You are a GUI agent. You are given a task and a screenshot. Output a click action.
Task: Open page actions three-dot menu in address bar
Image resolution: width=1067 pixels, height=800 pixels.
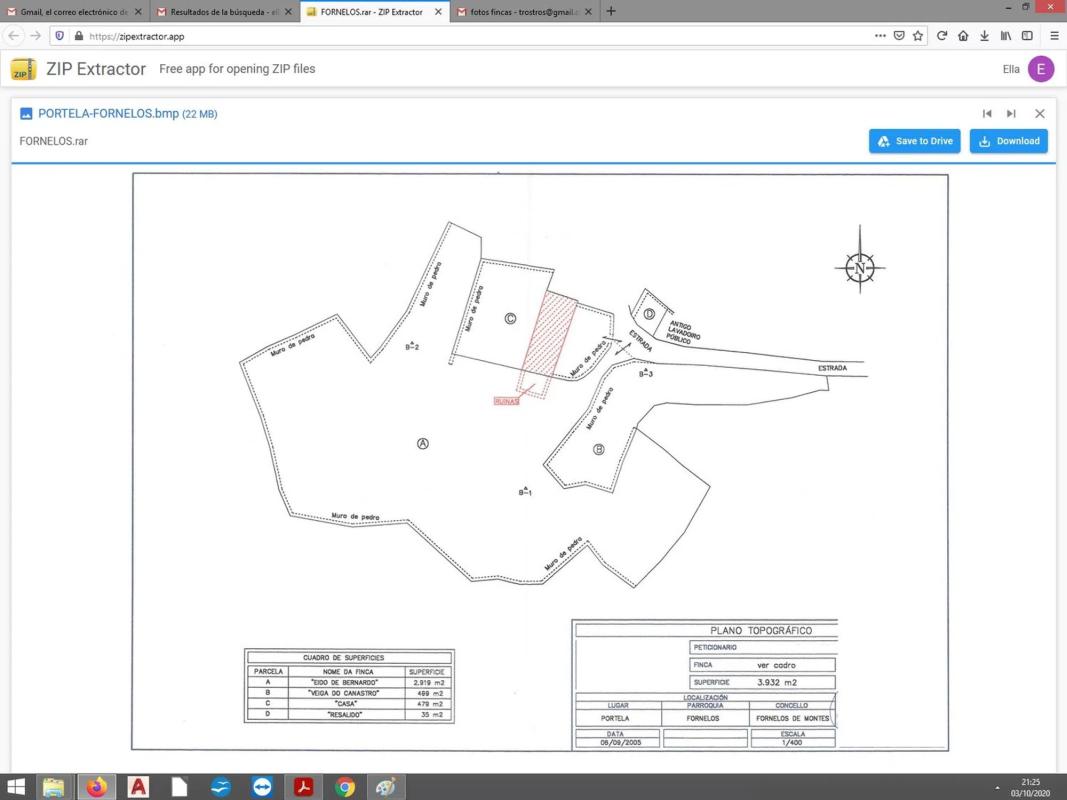point(880,36)
